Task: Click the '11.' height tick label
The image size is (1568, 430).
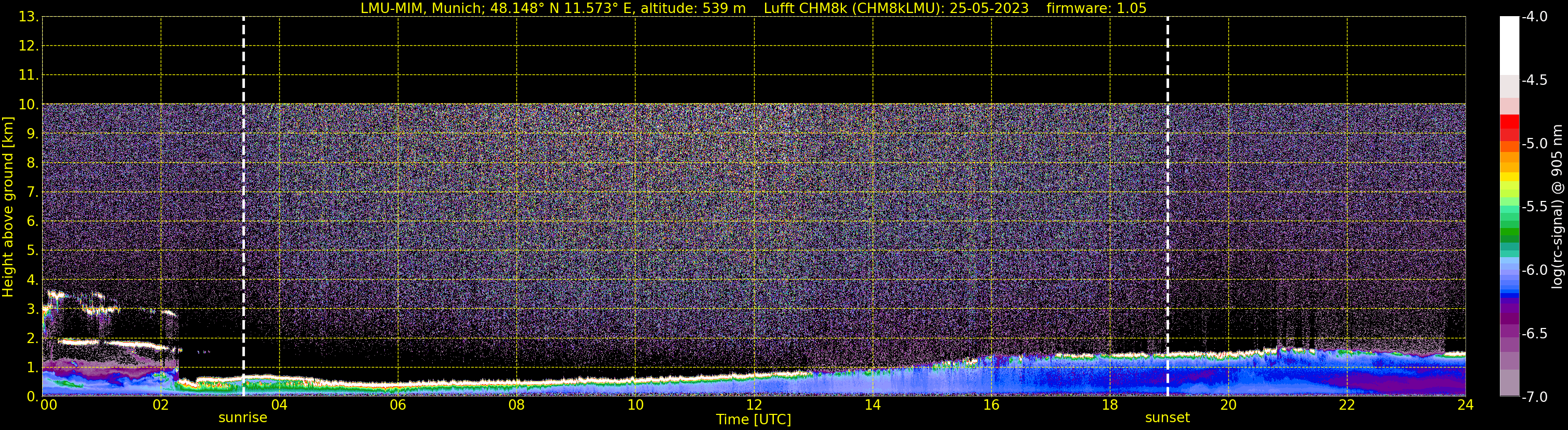Action: (29, 75)
